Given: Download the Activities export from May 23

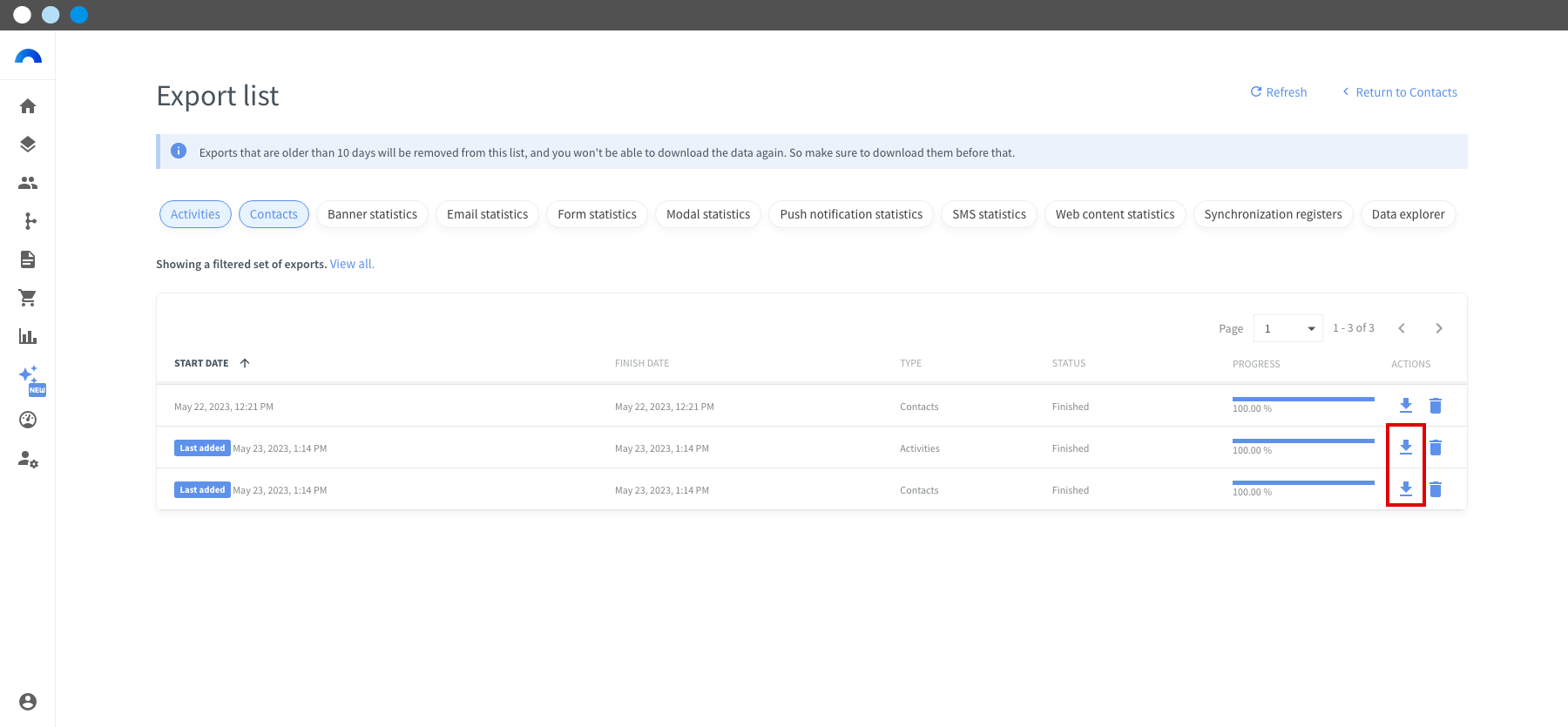Looking at the screenshot, I should coord(1406,448).
